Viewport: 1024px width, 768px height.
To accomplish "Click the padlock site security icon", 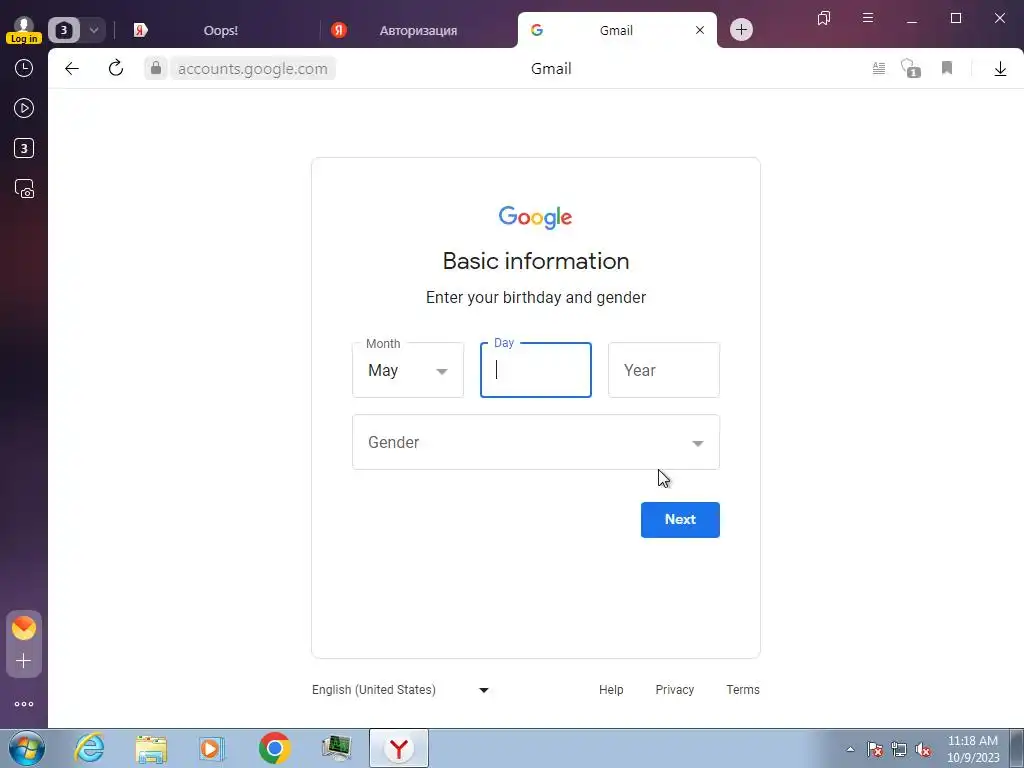I will [x=155, y=68].
